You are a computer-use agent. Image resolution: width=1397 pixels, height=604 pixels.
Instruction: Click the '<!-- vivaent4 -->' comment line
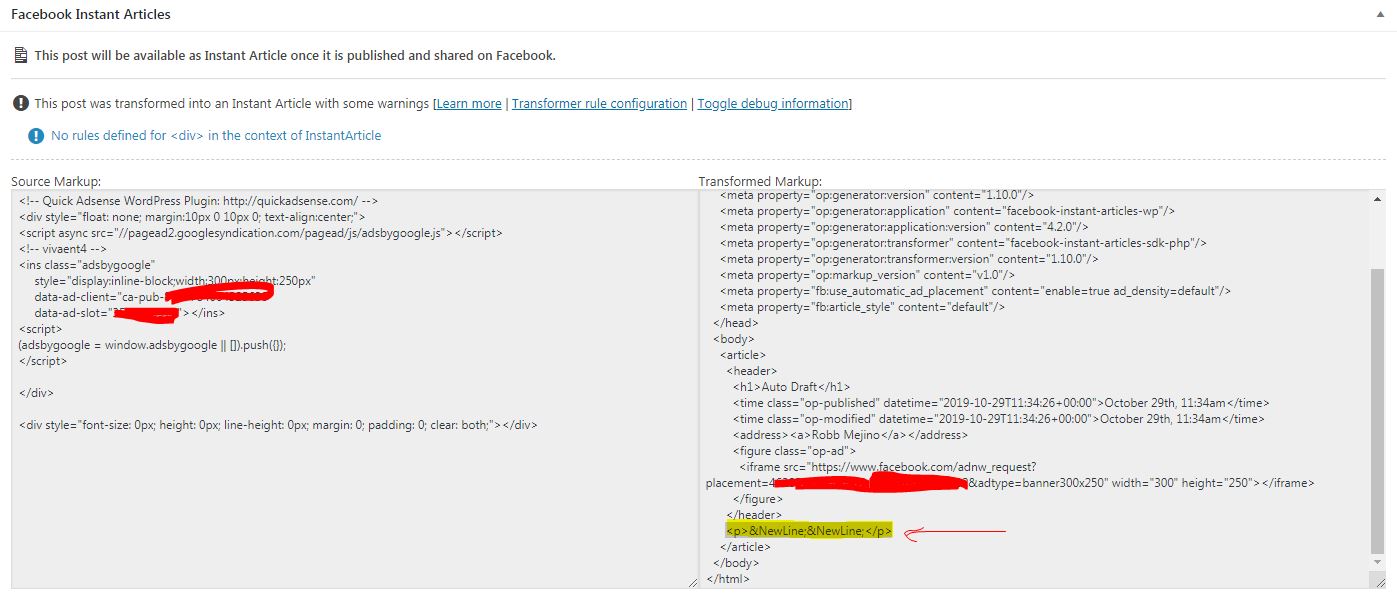pyautogui.click(x=62, y=249)
